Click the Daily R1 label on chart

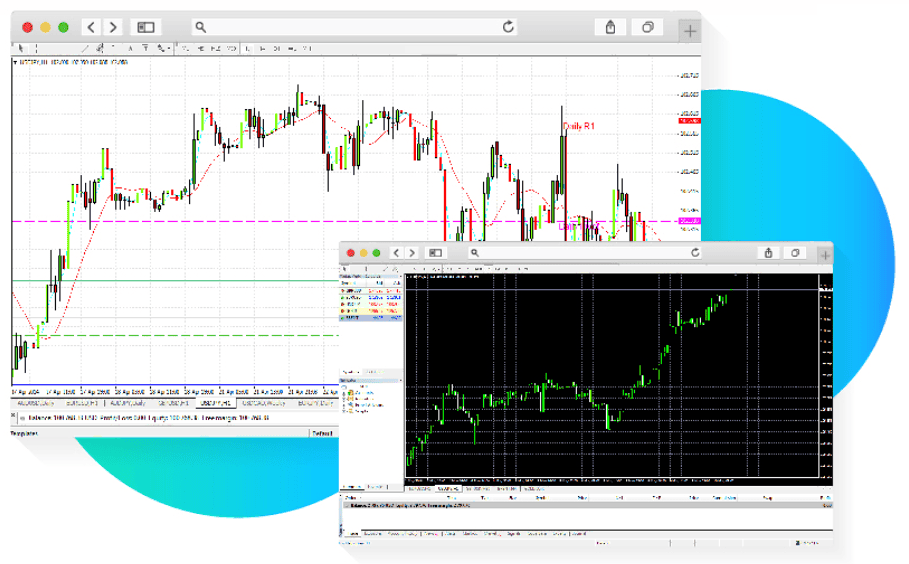pyautogui.click(x=579, y=126)
